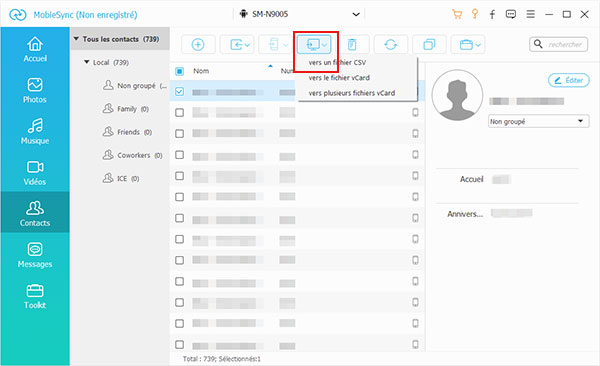Uncheck the first selected contact row
The width and height of the screenshot is (600, 366).
tap(179, 92)
